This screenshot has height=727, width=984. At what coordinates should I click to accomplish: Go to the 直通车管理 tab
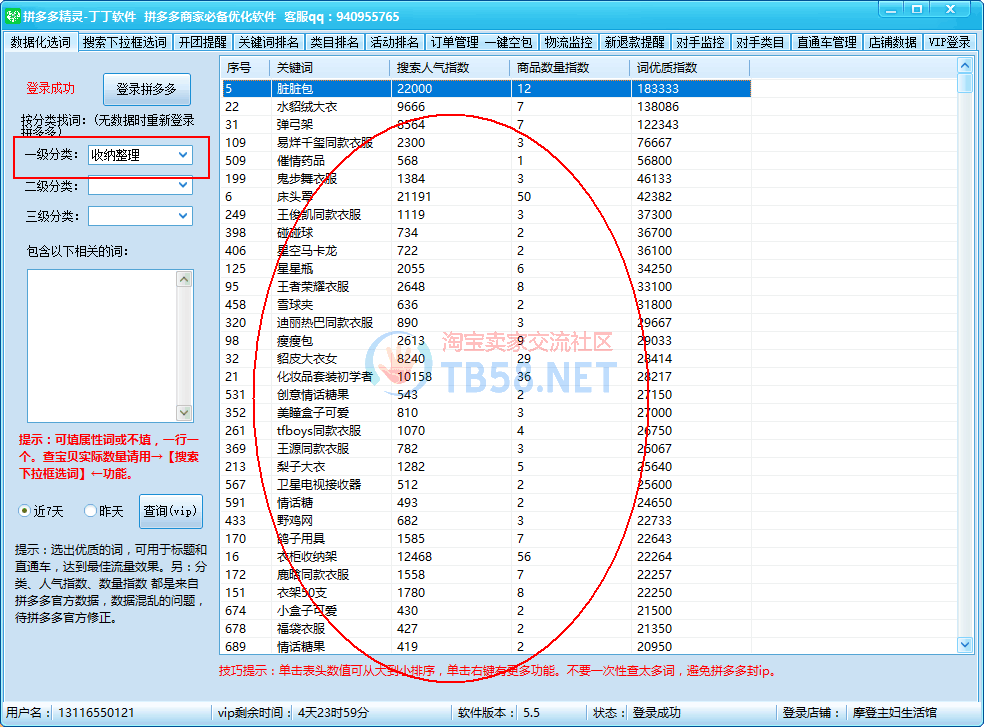[x=826, y=43]
